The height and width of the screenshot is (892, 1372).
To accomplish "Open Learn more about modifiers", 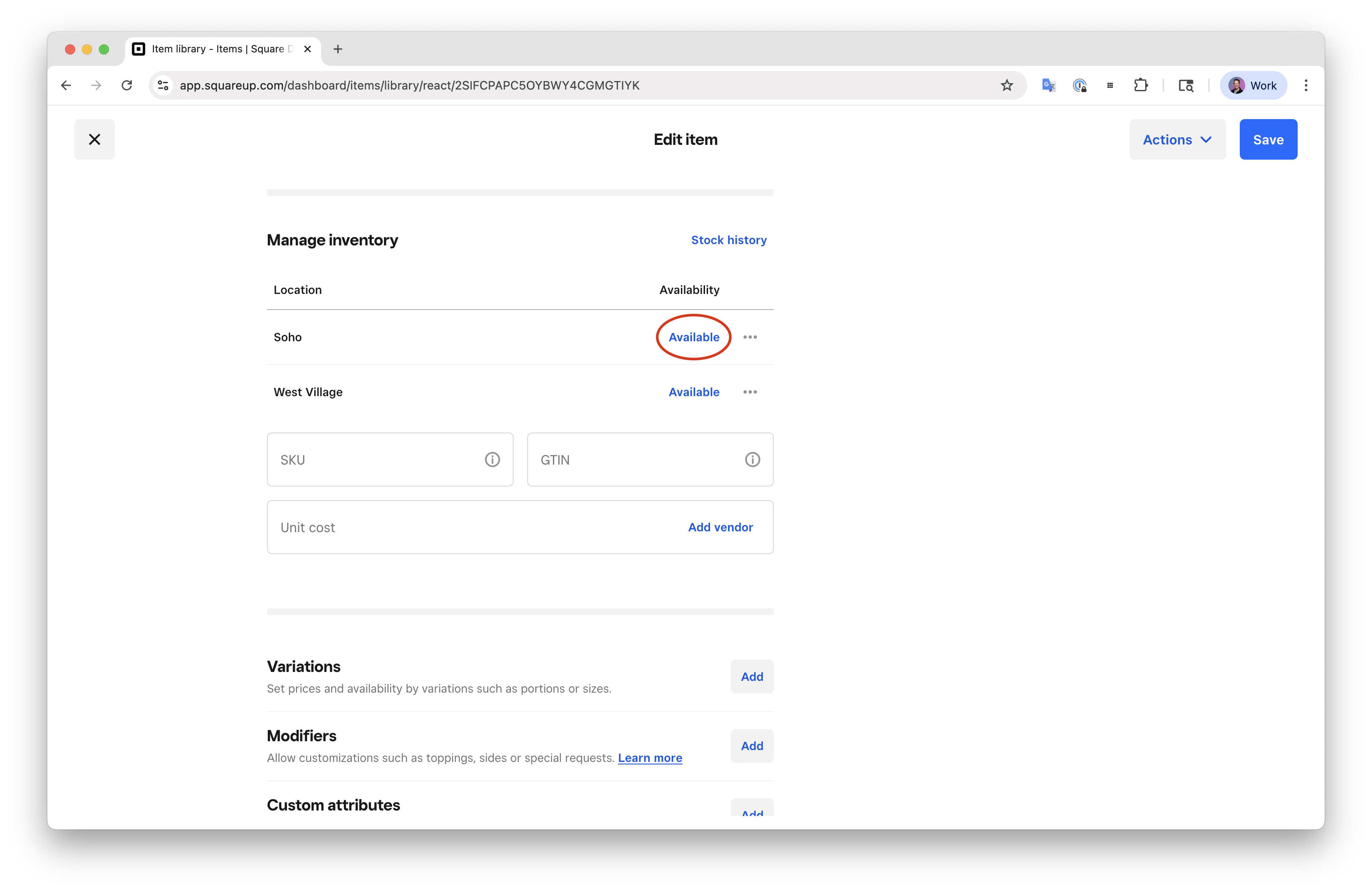I will tap(650, 758).
